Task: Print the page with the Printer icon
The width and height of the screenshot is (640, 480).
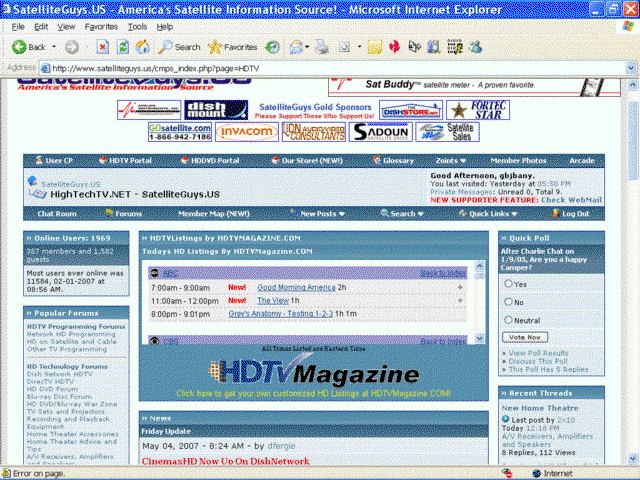Action: tap(322, 47)
